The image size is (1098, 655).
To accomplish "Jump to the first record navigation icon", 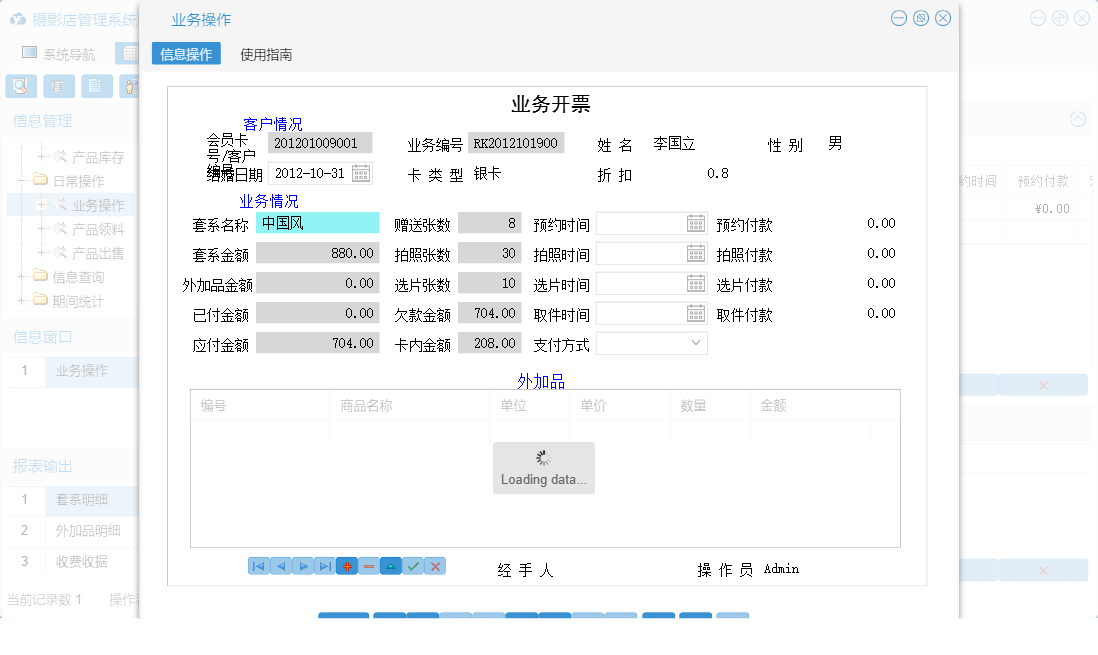I will [x=257, y=566].
